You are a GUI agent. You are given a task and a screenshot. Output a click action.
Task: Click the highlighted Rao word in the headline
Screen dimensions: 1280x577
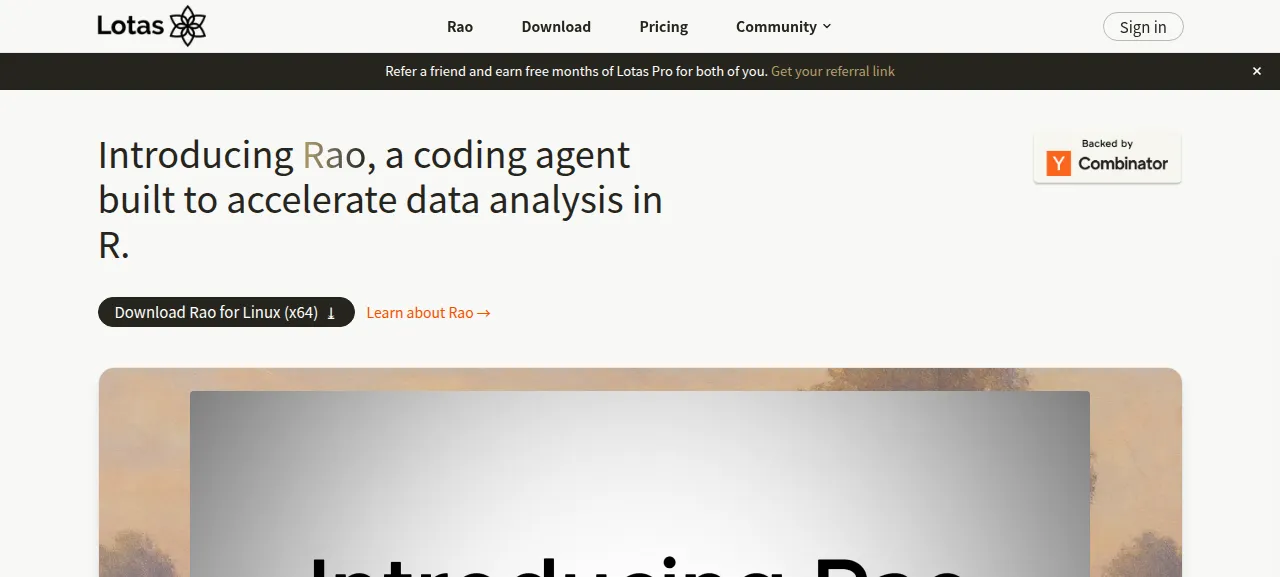(x=334, y=156)
